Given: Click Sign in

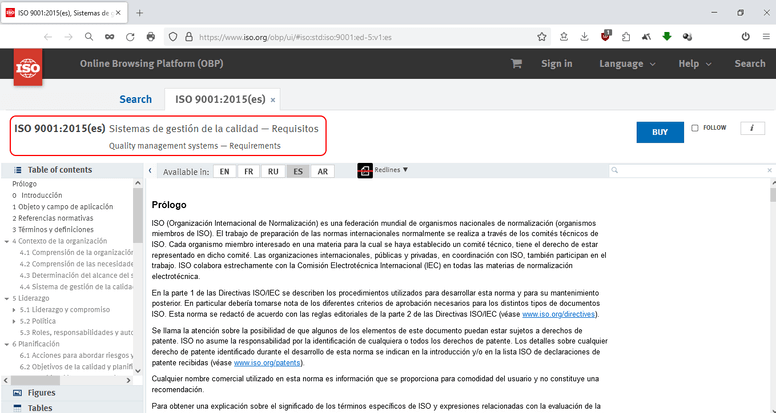Looking at the screenshot, I should click(557, 64).
